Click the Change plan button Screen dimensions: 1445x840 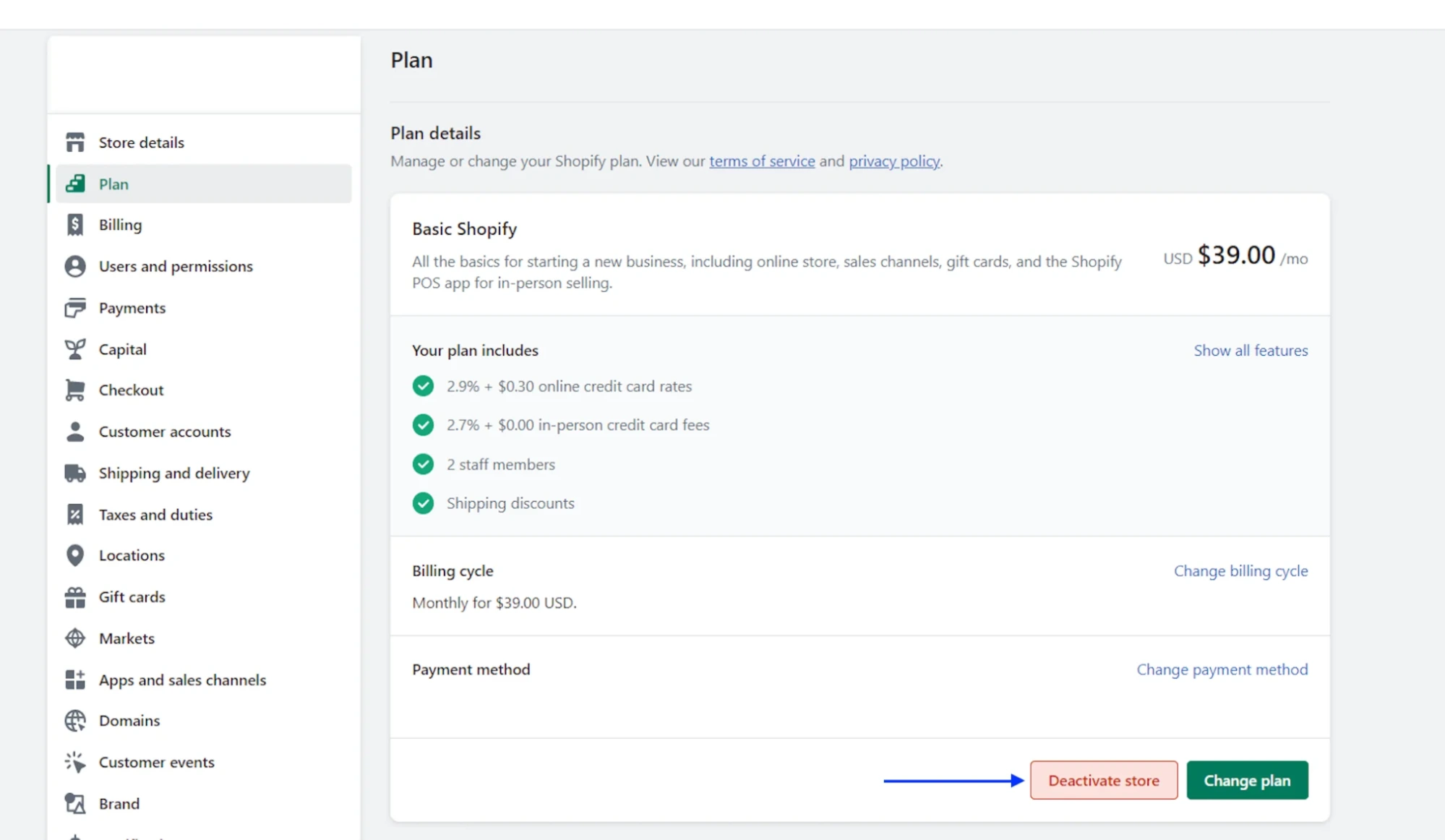1247,781
